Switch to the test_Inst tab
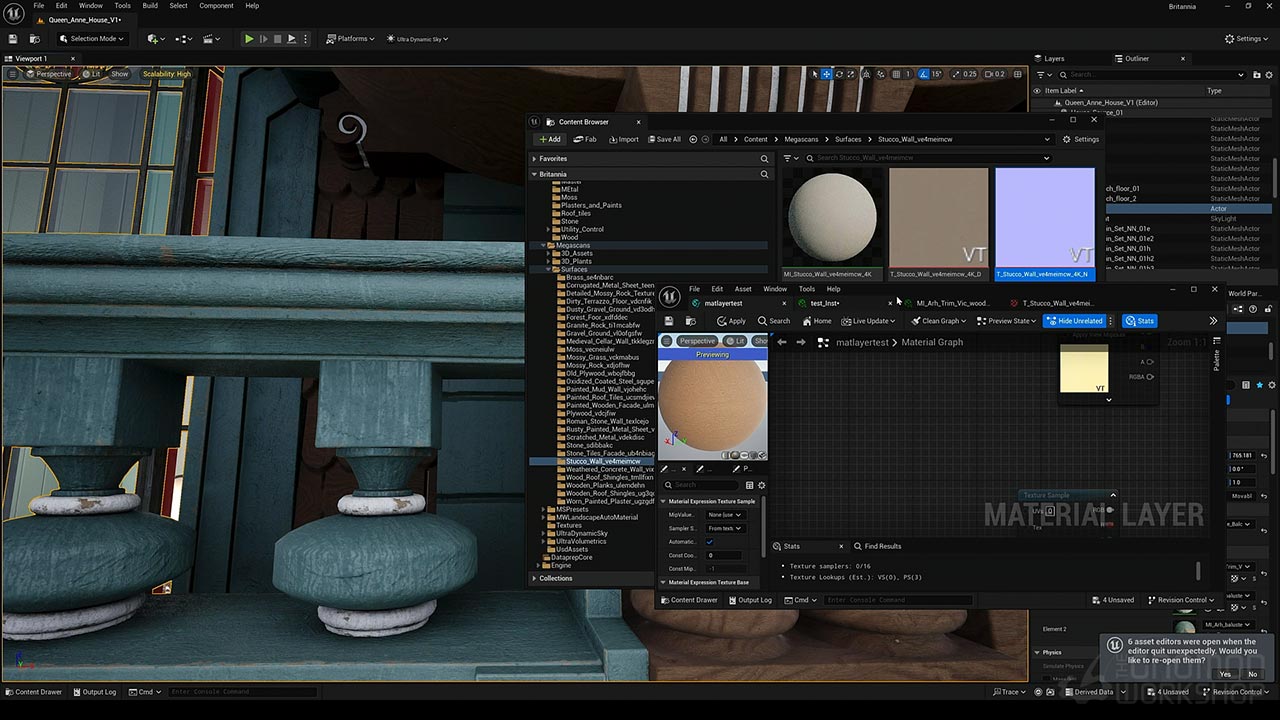 (x=825, y=303)
